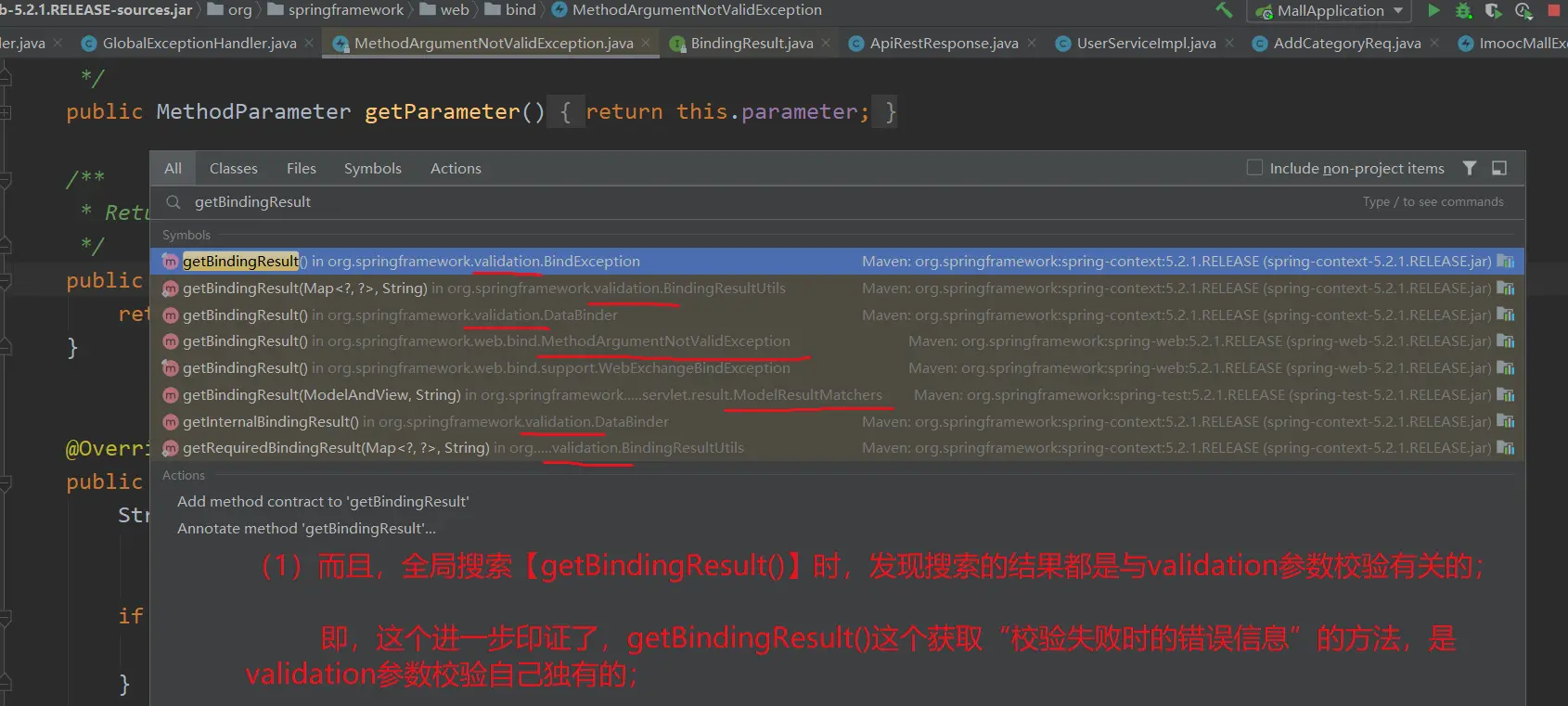Switch to the Classes search tab

click(233, 168)
